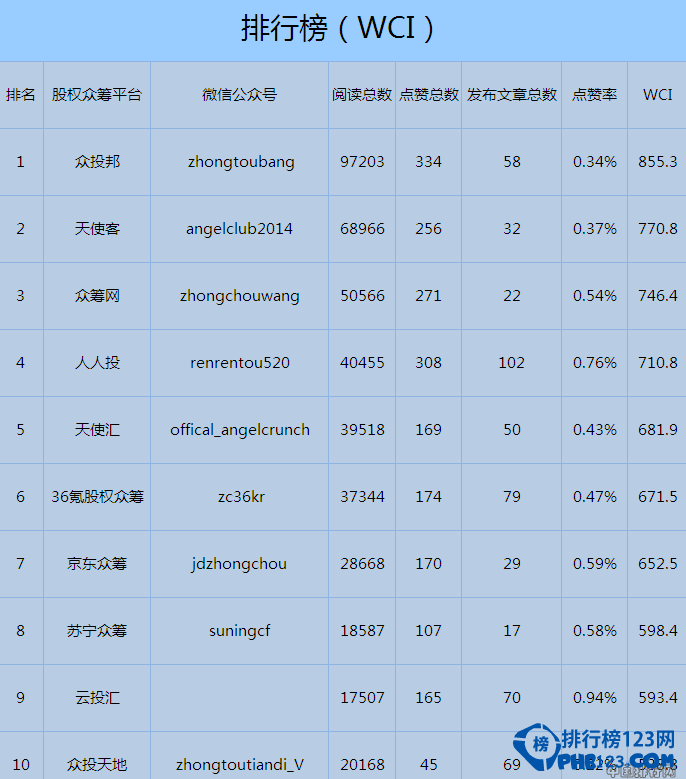Click platform name 36氪股权众筹
The image size is (686, 779).
point(97,497)
